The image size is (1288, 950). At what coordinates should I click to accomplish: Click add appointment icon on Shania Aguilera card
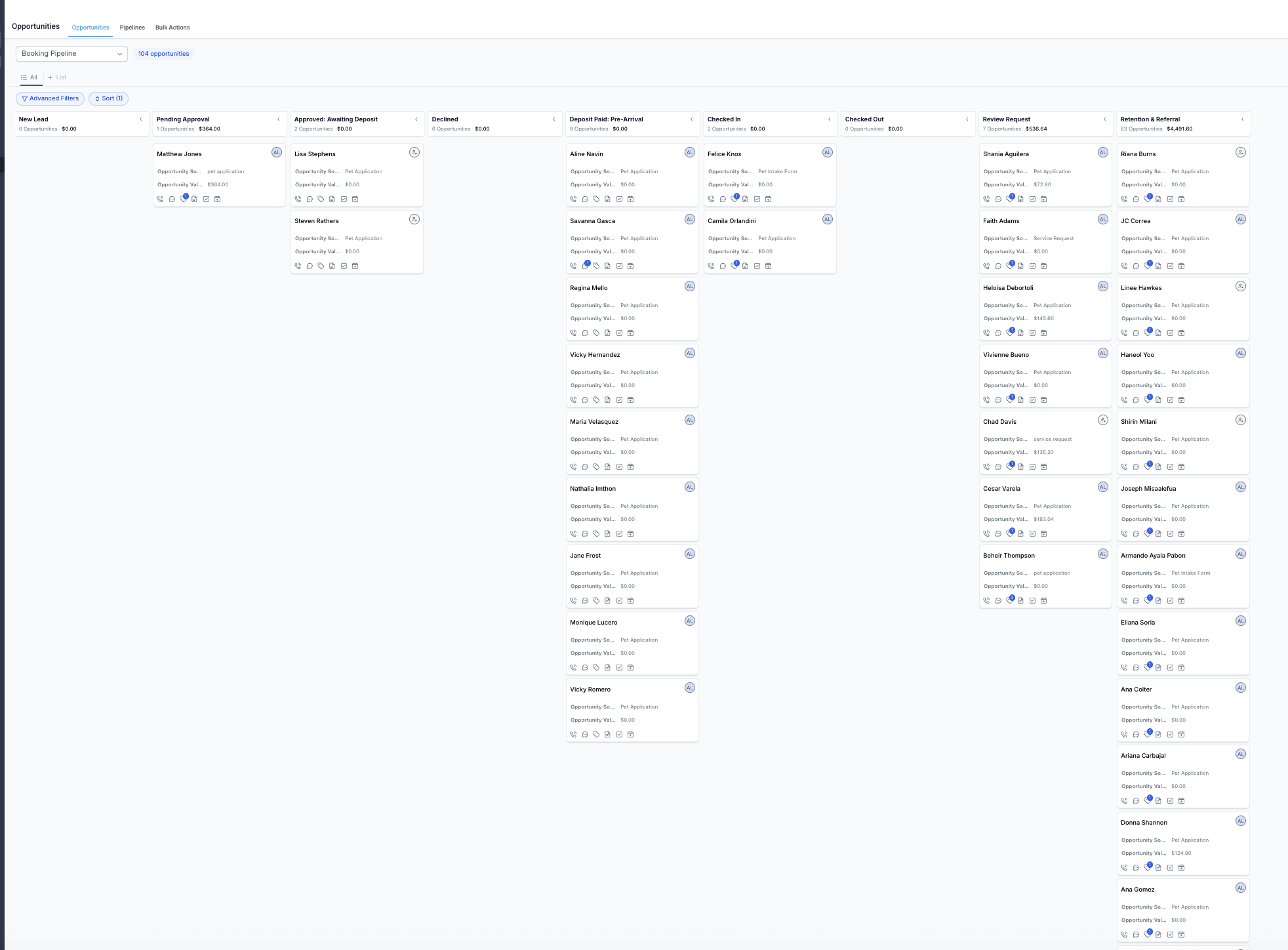(1043, 199)
